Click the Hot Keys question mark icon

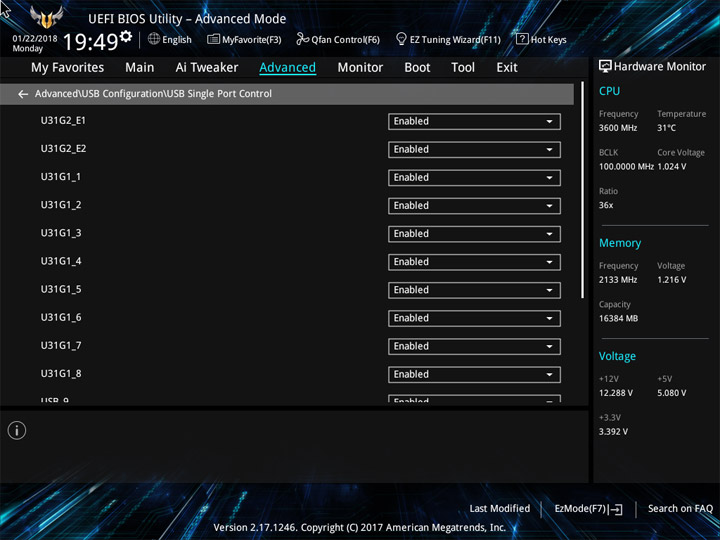click(x=522, y=39)
